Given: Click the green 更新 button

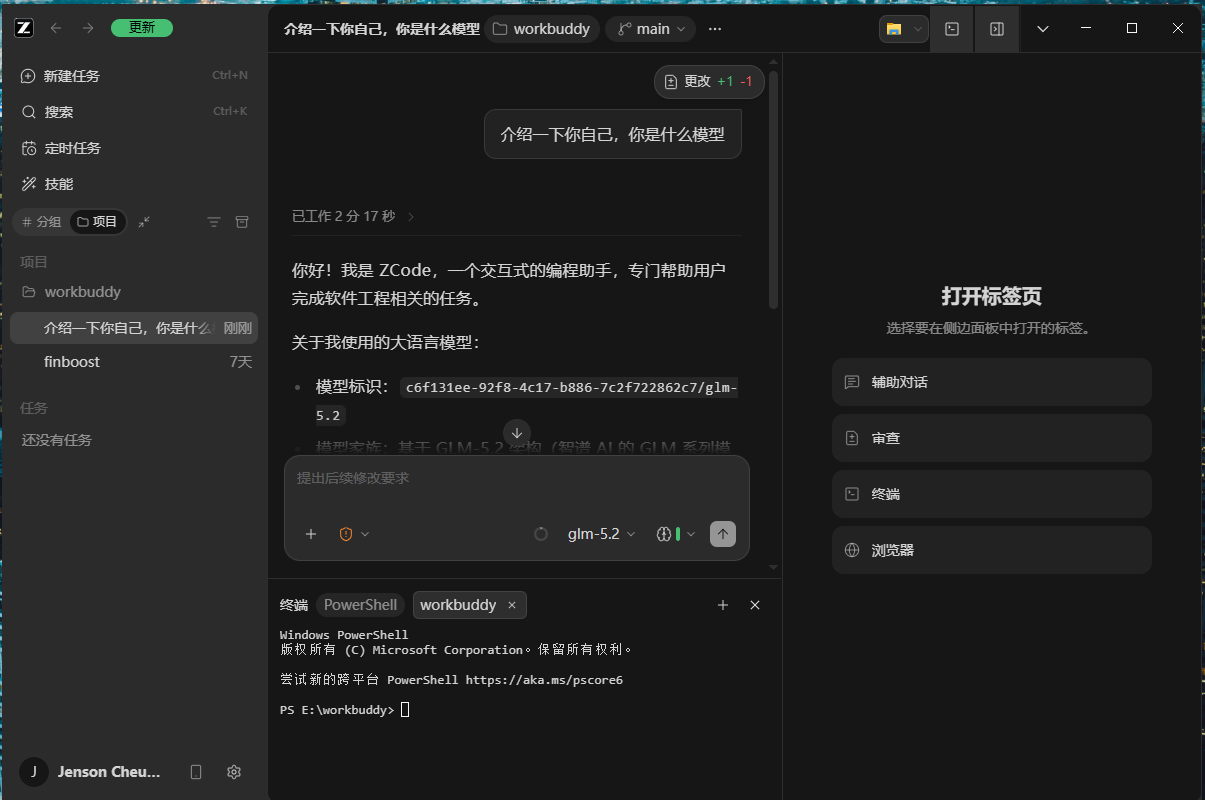Looking at the screenshot, I should pyautogui.click(x=142, y=28).
